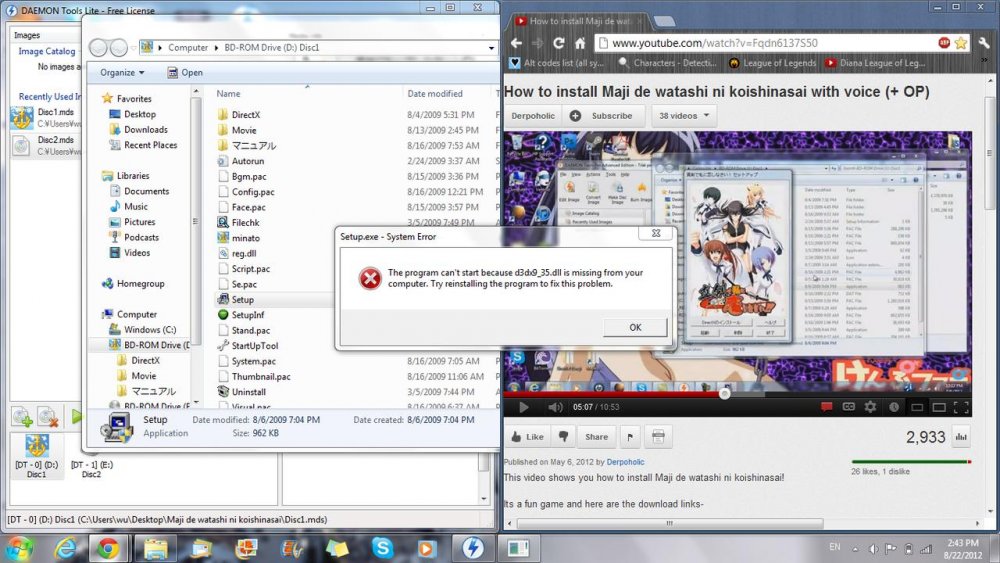Screen dimensions: 1000x563
Task: Expand the 38 videos dropdown
Action: tap(678, 115)
